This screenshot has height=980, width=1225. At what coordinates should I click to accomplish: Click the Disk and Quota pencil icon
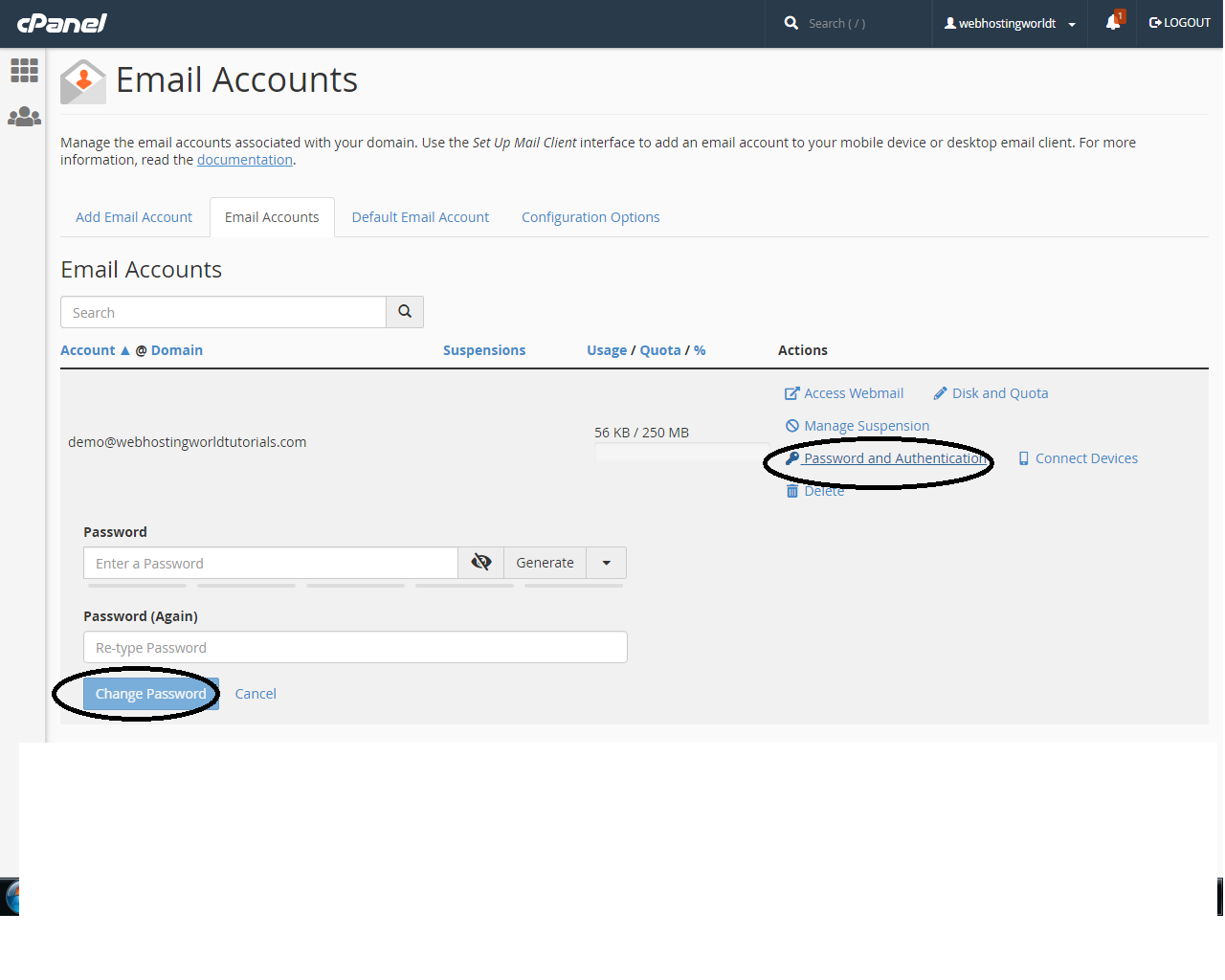[x=940, y=392]
